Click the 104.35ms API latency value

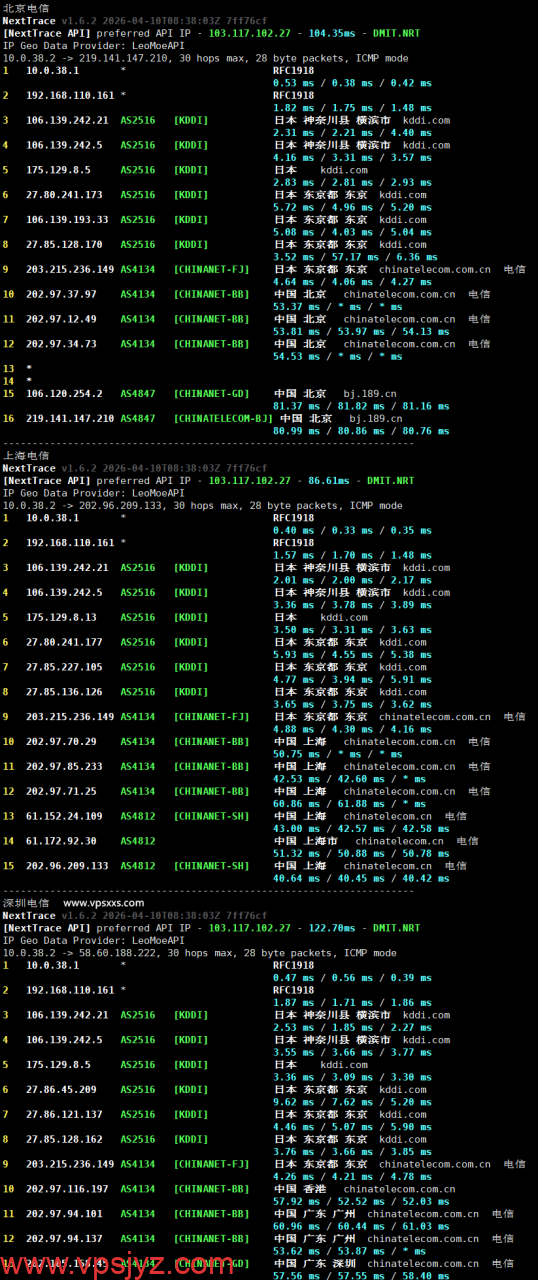pyautogui.click(x=333, y=33)
